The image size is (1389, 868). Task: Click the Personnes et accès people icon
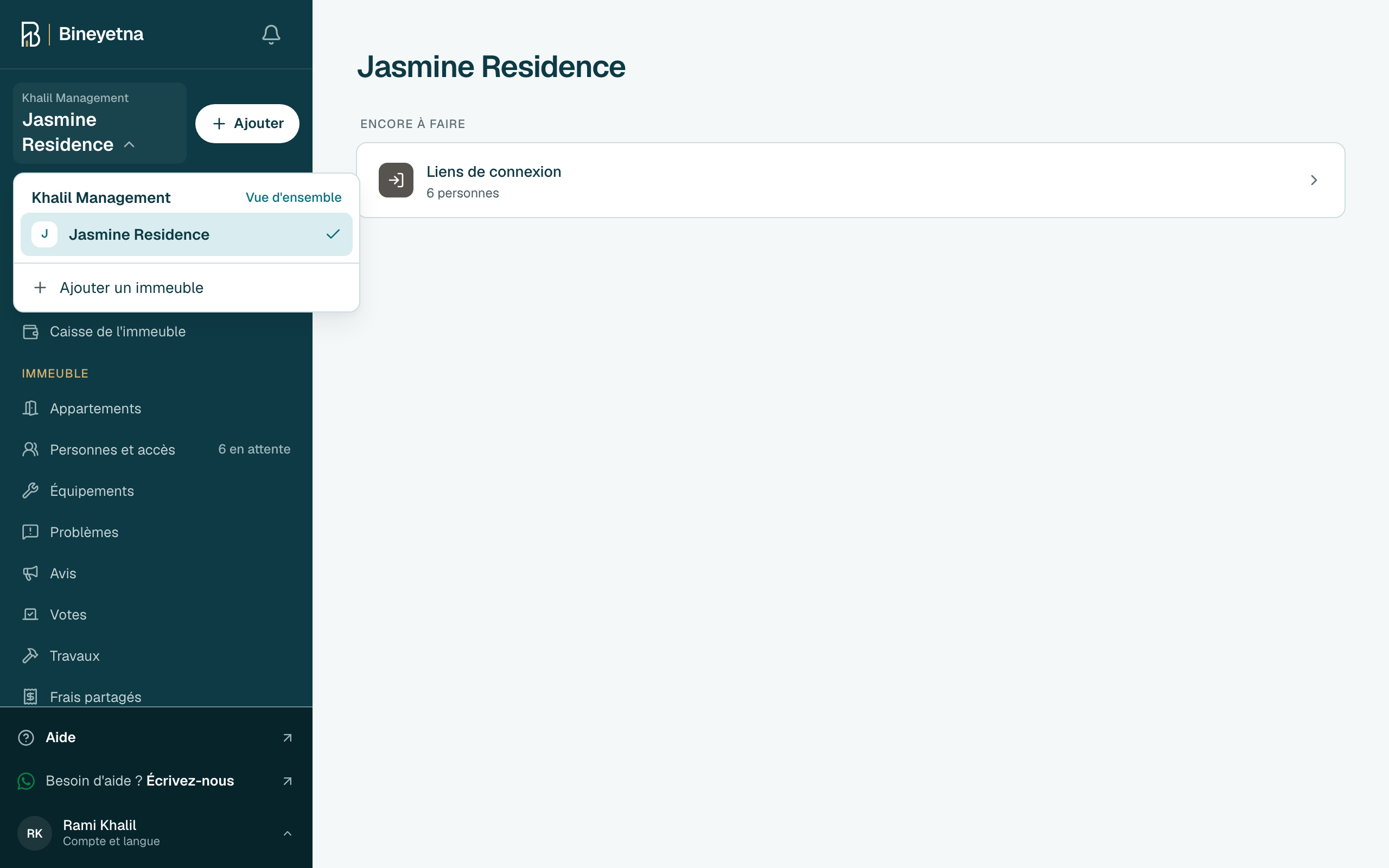[x=30, y=450]
